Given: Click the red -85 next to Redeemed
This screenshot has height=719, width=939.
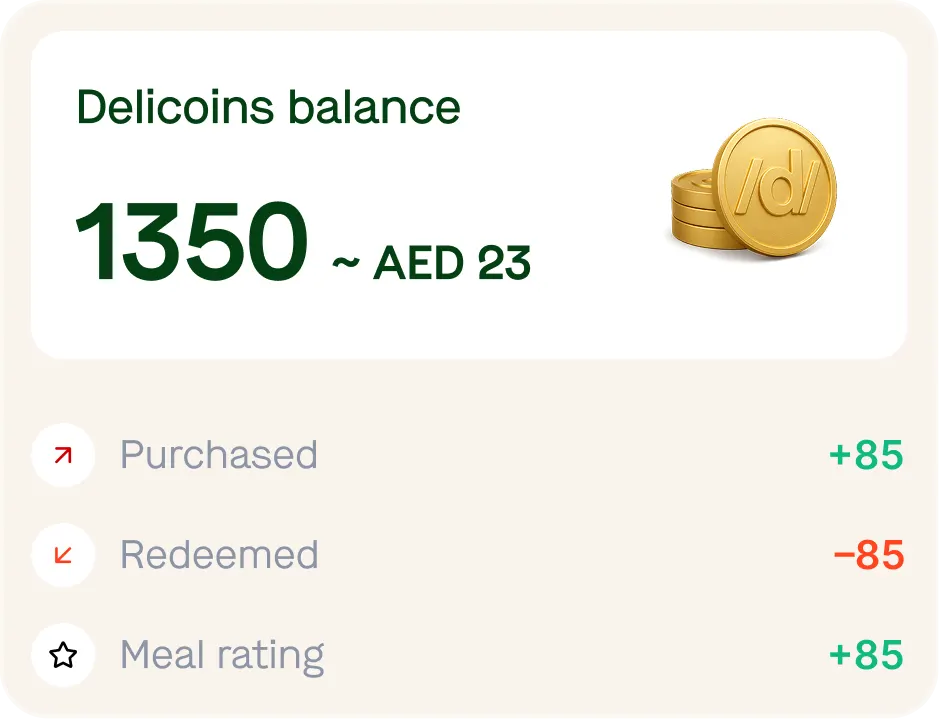Looking at the screenshot, I should coord(866,555).
